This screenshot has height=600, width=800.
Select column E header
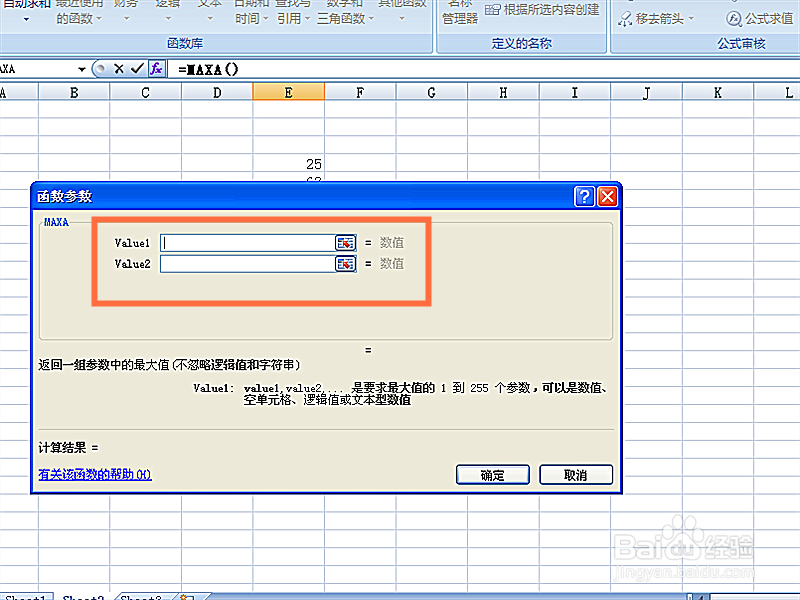click(x=289, y=92)
